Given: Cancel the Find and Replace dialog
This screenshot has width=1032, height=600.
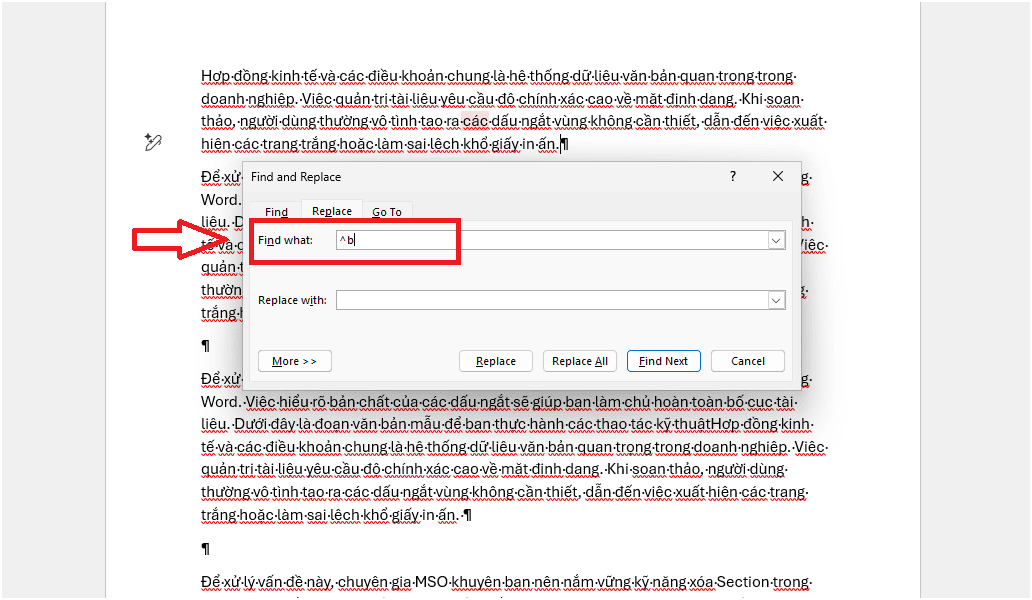Looking at the screenshot, I should pyautogui.click(x=748, y=361).
